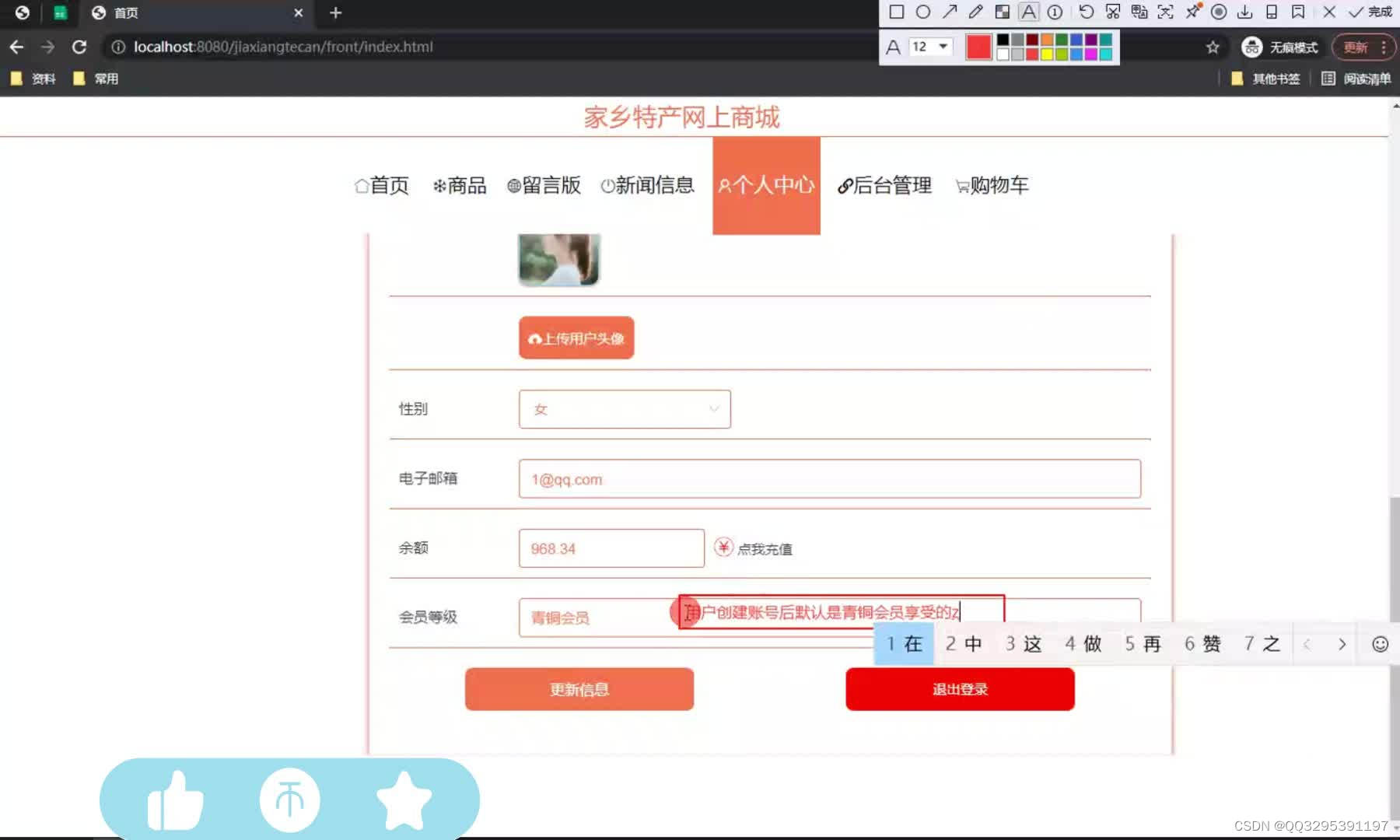Send screenshot to phone icon
This screenshot has width=1400, height=840.
click(1272, 12)
